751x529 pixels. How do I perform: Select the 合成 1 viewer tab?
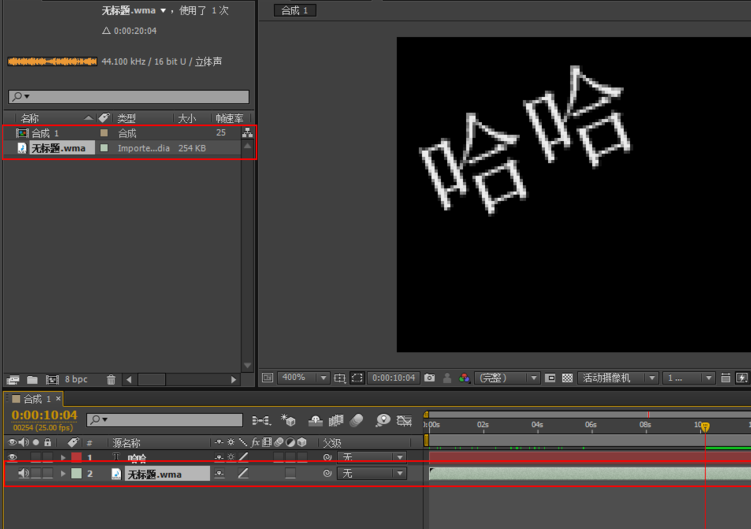coord(295,10)
